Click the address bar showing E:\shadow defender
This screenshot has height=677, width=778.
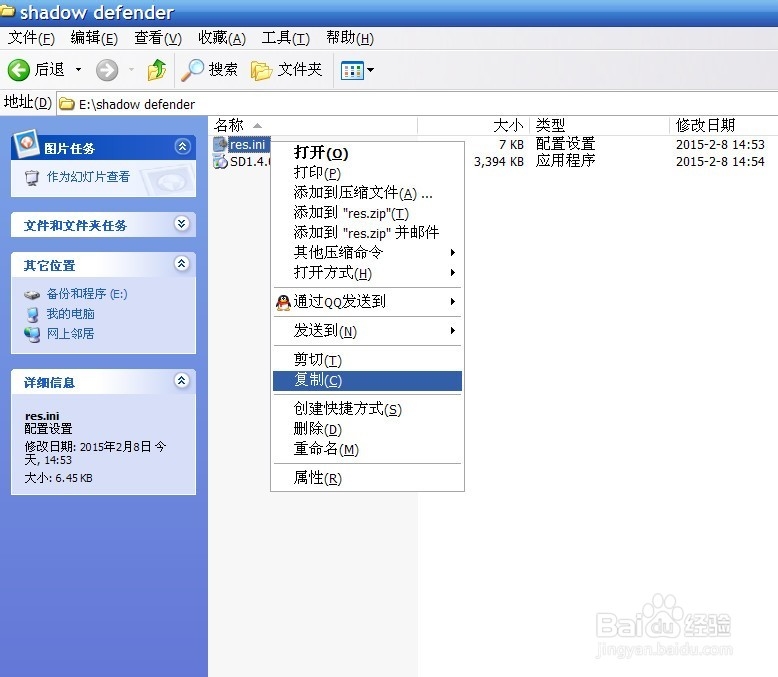tap(417, 104)
